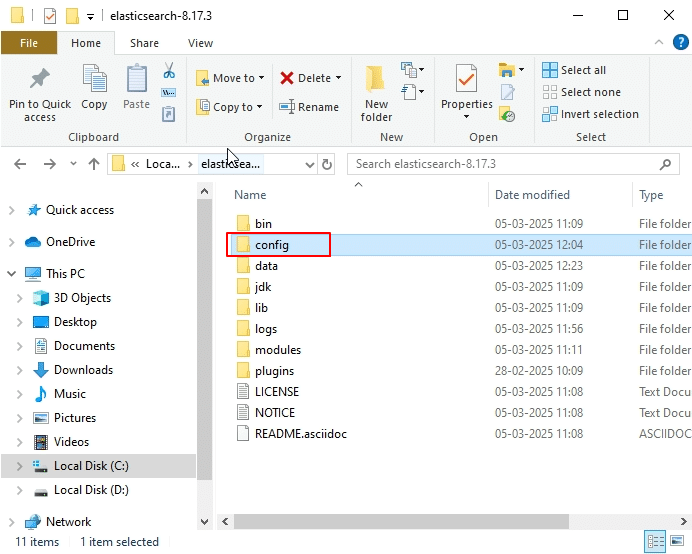Switch to the View ribbon tab

point(200,43)
